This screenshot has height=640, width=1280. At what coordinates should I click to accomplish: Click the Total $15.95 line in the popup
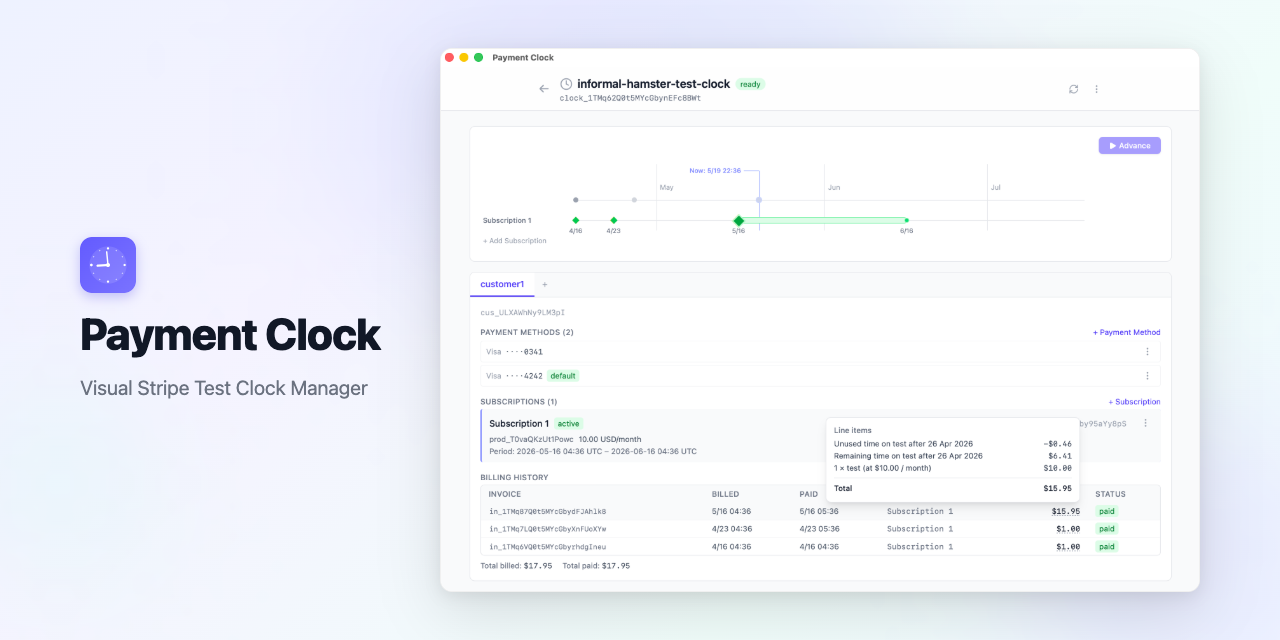[952, 489]
